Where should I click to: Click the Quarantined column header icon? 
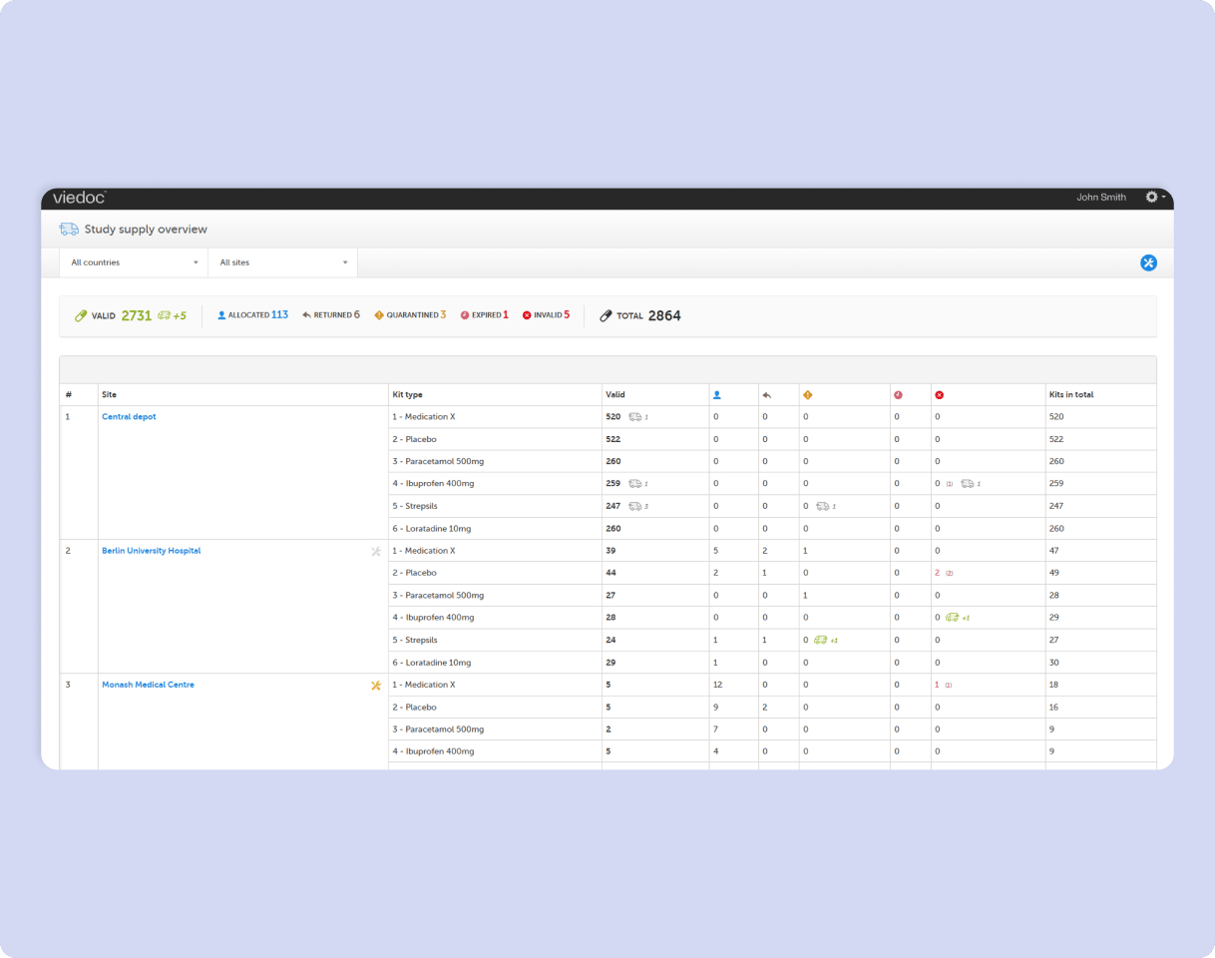(807, 395)
